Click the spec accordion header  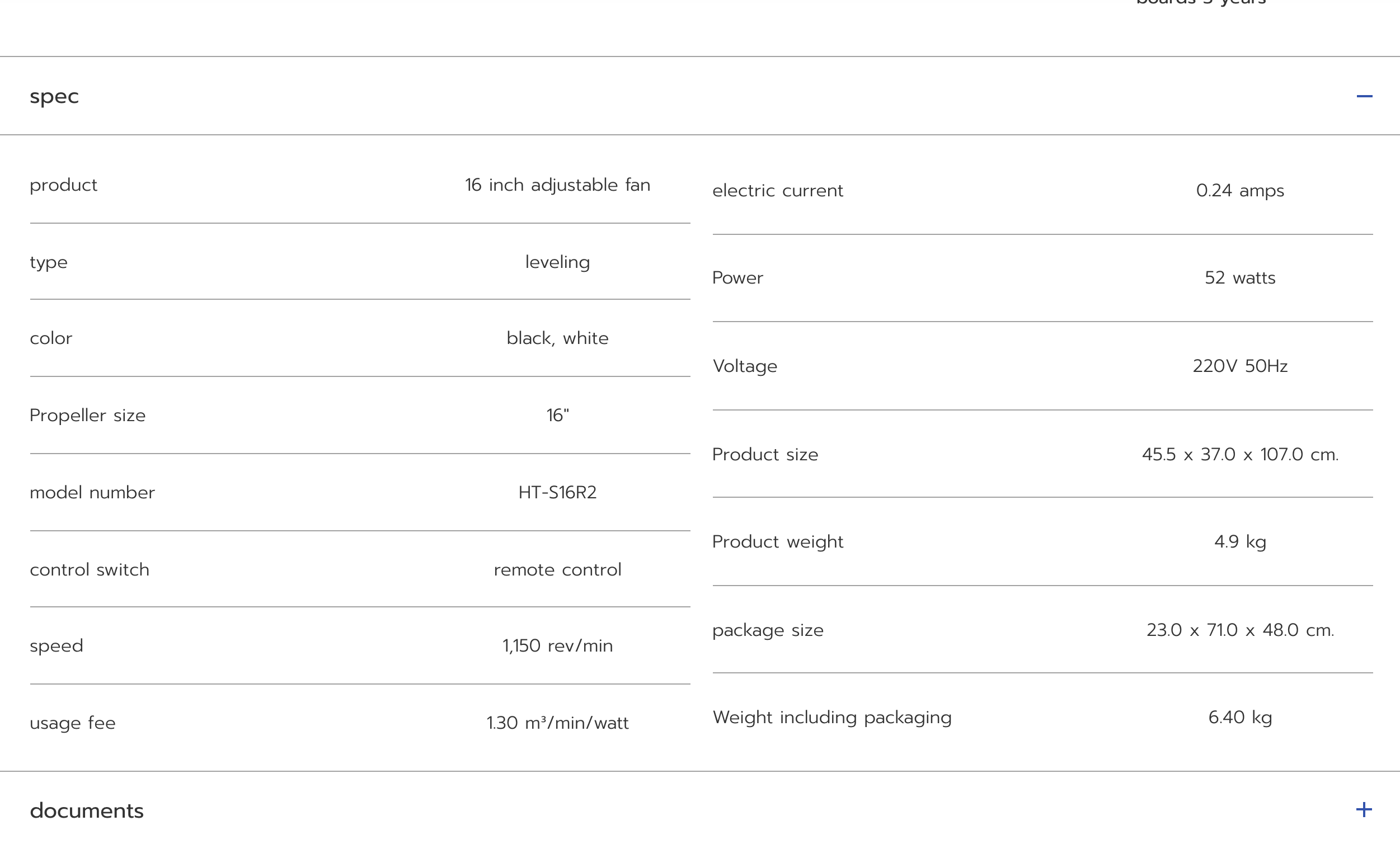(x=700, y=96)
